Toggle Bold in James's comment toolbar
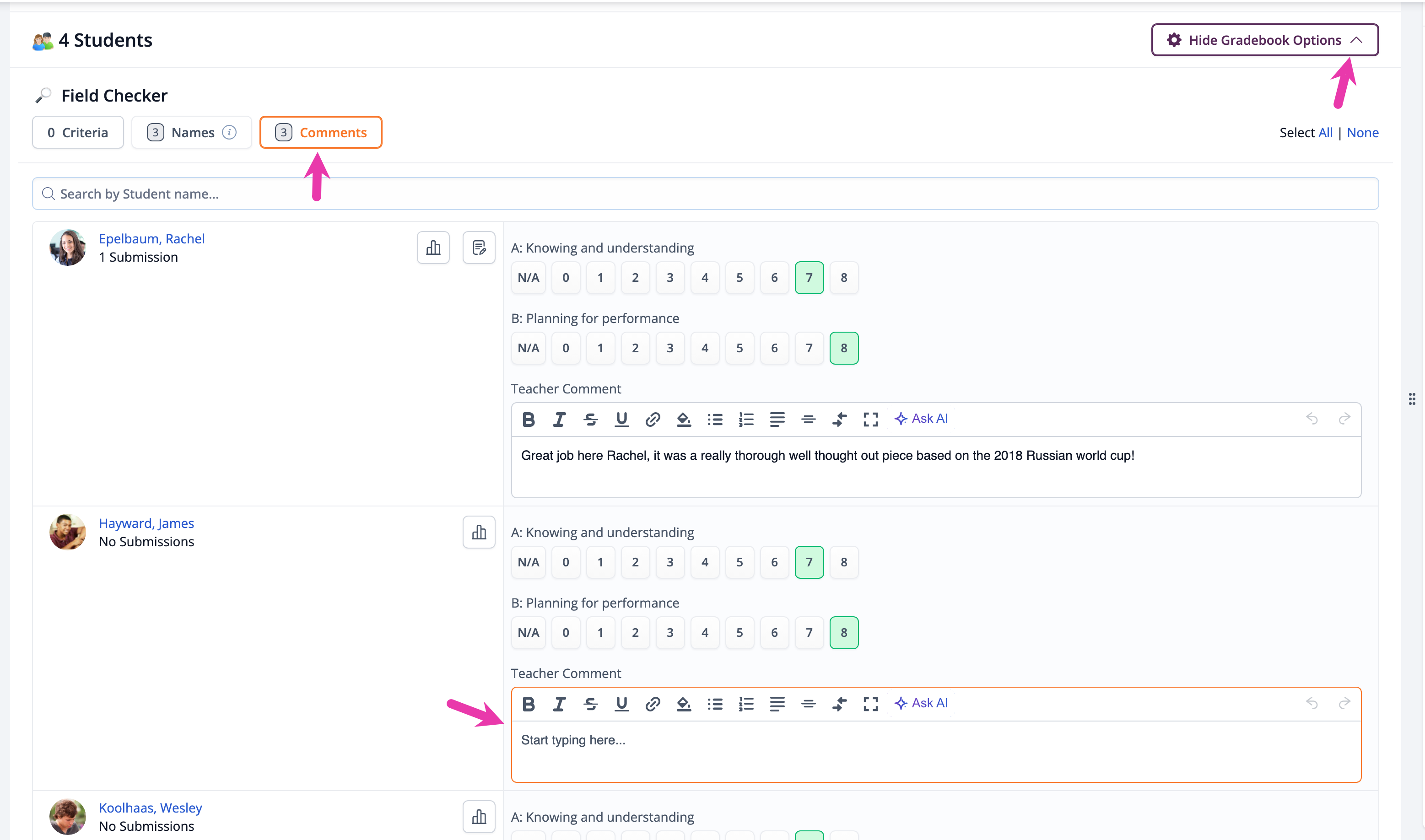1425x840 pixels. pos(528,704)
